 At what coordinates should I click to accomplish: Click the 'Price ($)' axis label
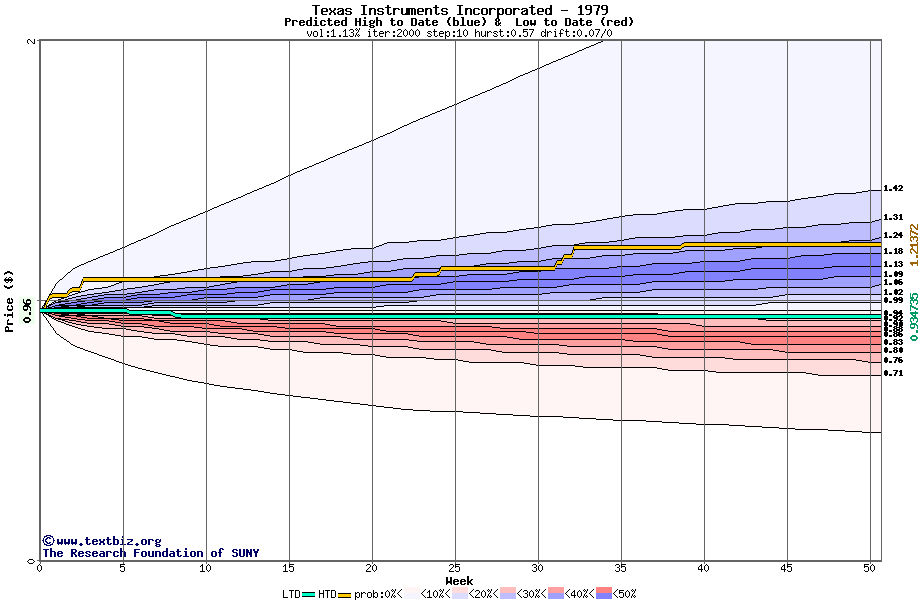[9, 301]
